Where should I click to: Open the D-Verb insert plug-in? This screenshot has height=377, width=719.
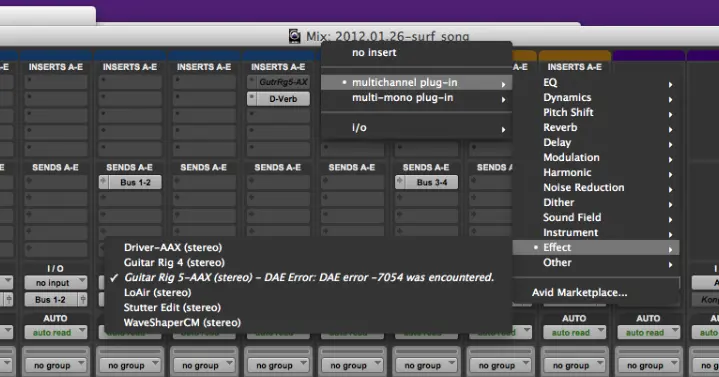[x=283, y=99]
